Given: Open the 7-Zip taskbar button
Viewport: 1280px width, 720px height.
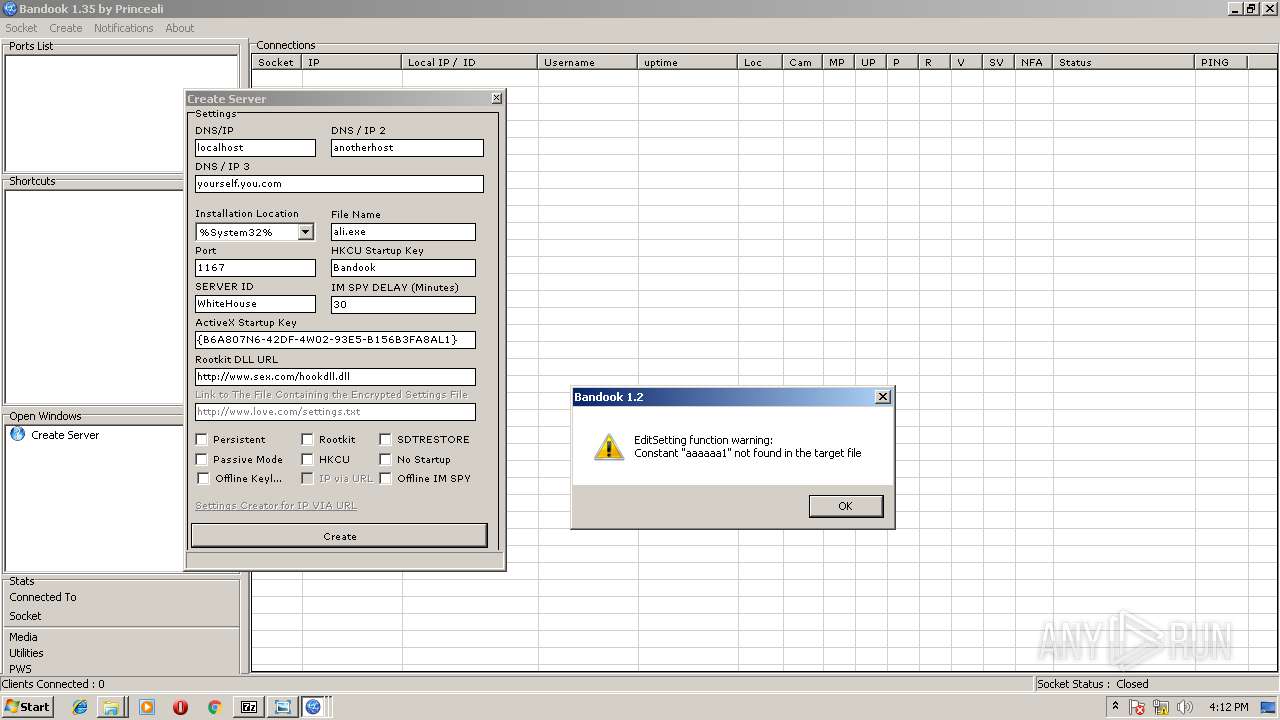Looking at the screenshot, I should click(x=249, y=707).
